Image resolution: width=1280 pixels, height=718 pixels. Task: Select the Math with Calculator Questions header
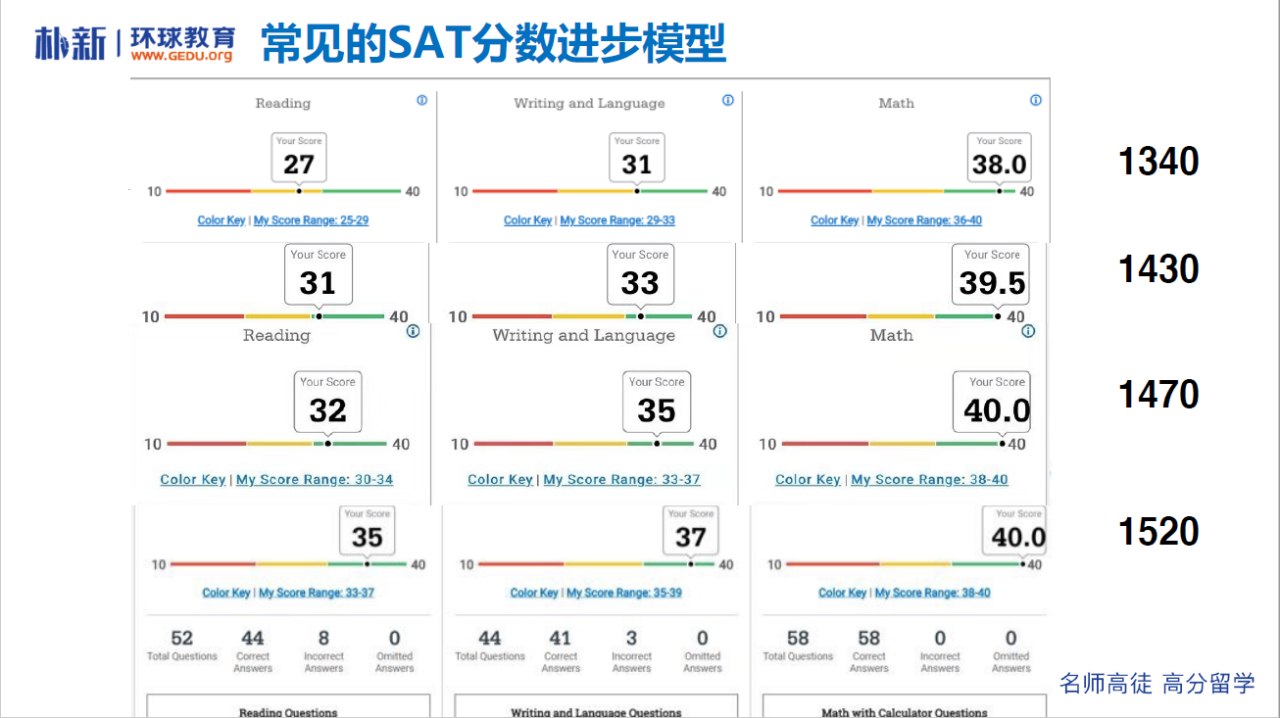(904, 712)
